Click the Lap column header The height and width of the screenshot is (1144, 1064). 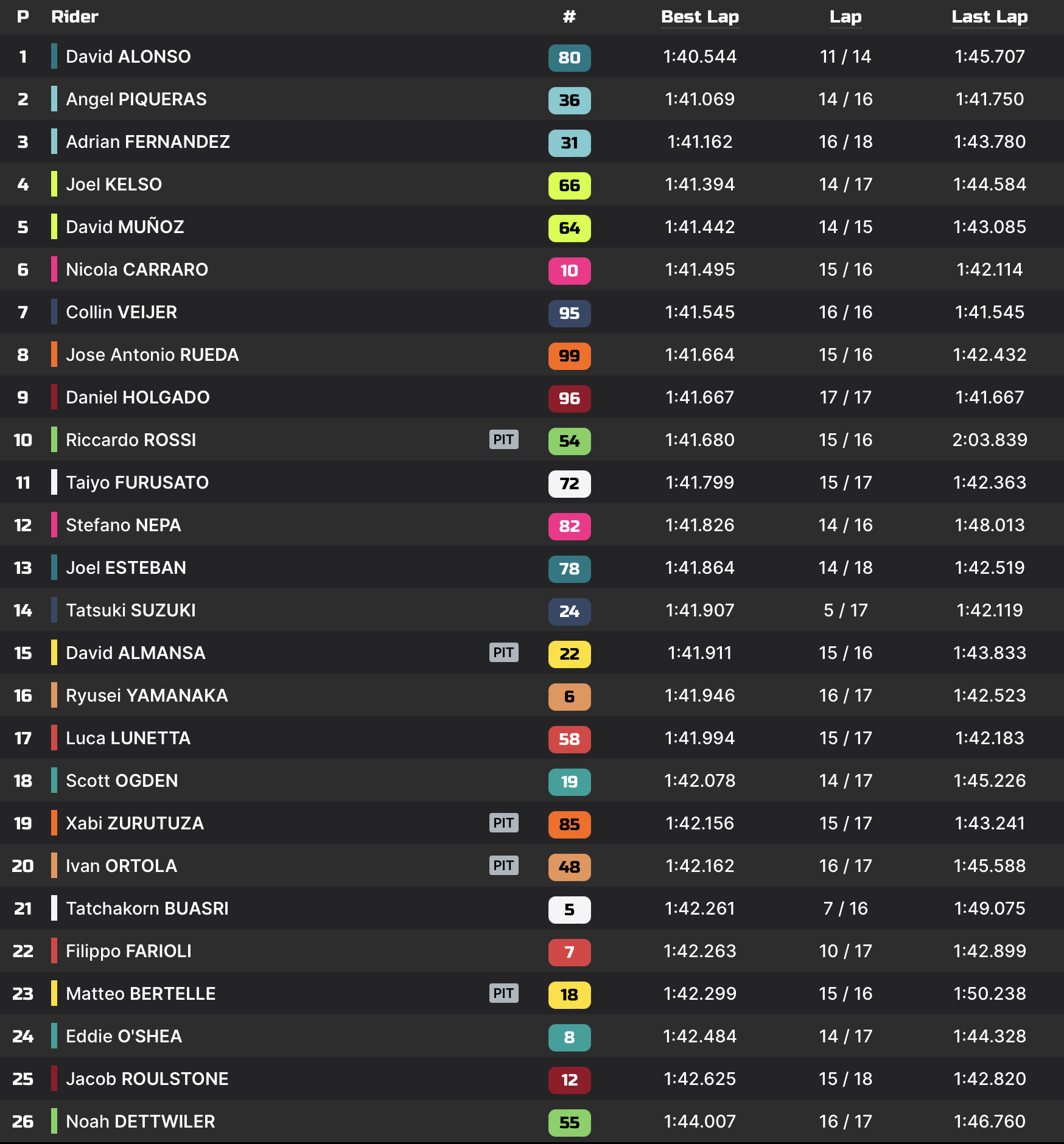[845, 17]
